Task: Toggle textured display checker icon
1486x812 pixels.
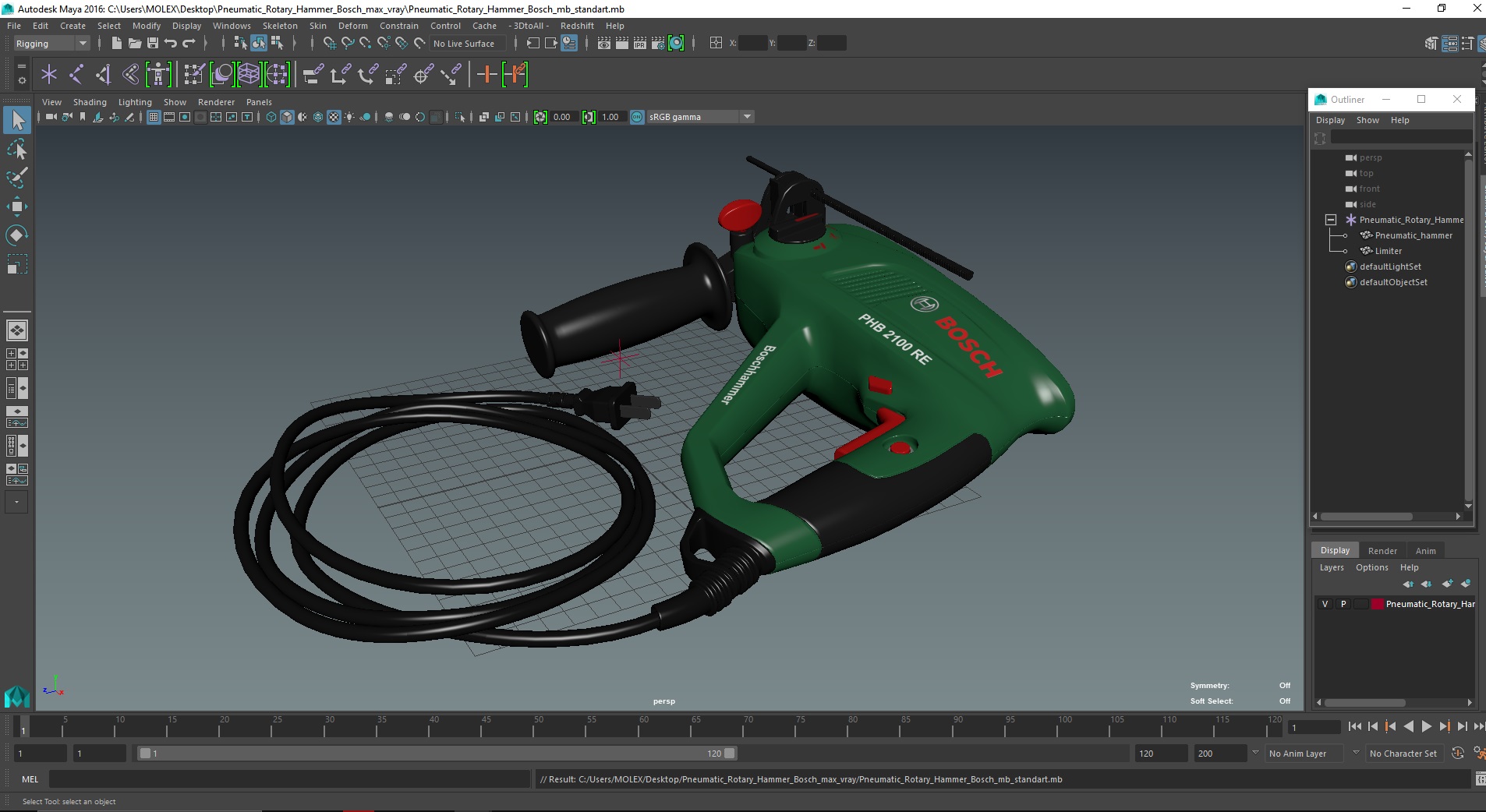Action: (334, 117)
